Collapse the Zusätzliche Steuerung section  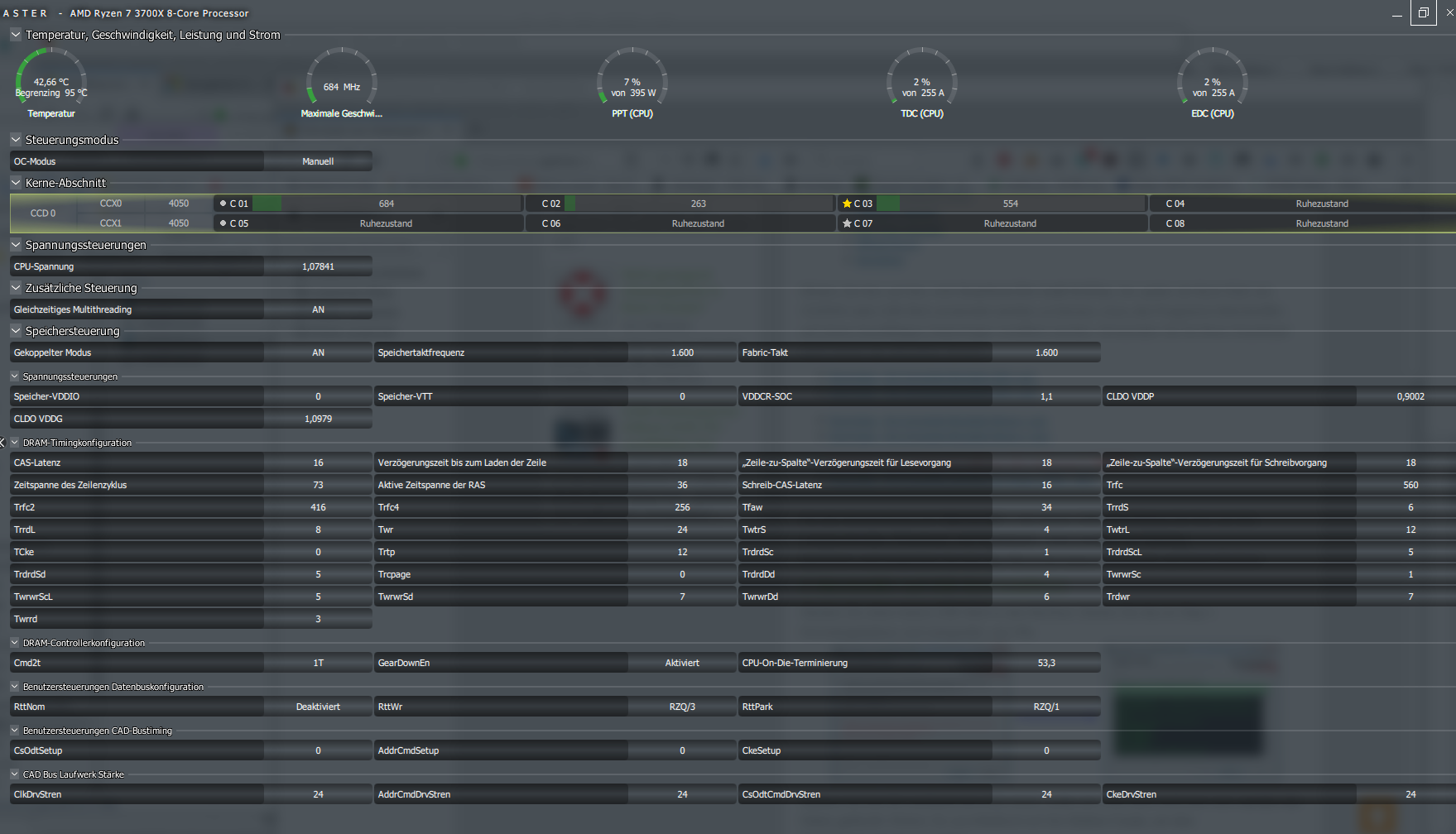(16, 288)
